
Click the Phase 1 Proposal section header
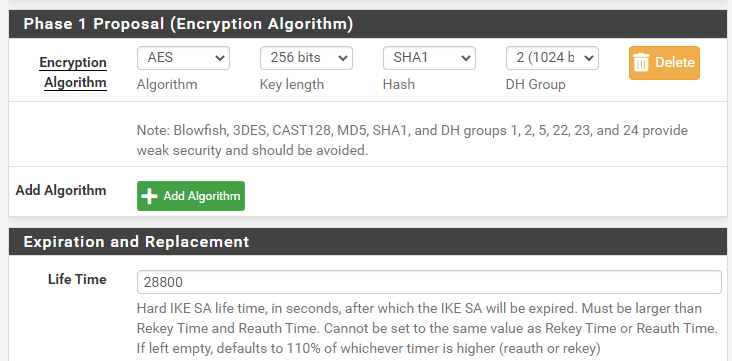pyautogui.click(x=368, y=24)
